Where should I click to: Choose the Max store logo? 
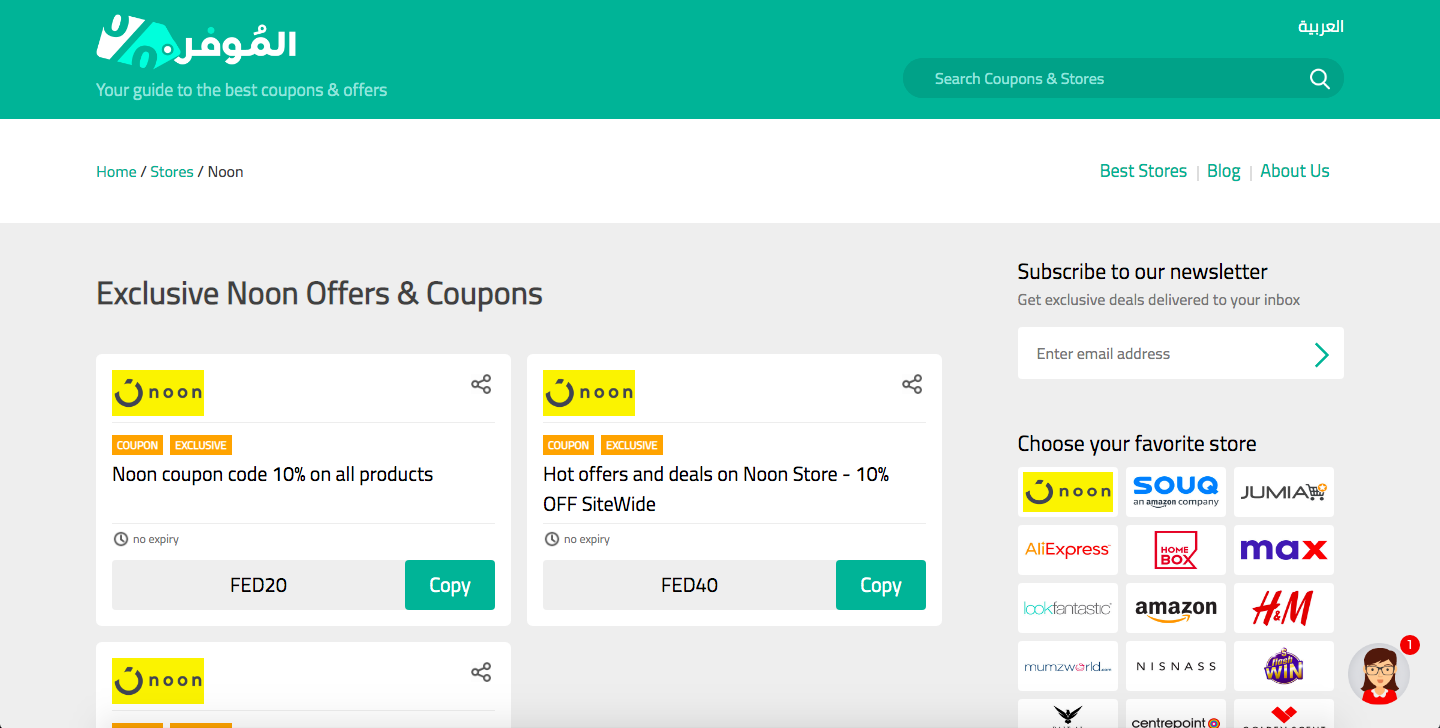point(1284,550)
